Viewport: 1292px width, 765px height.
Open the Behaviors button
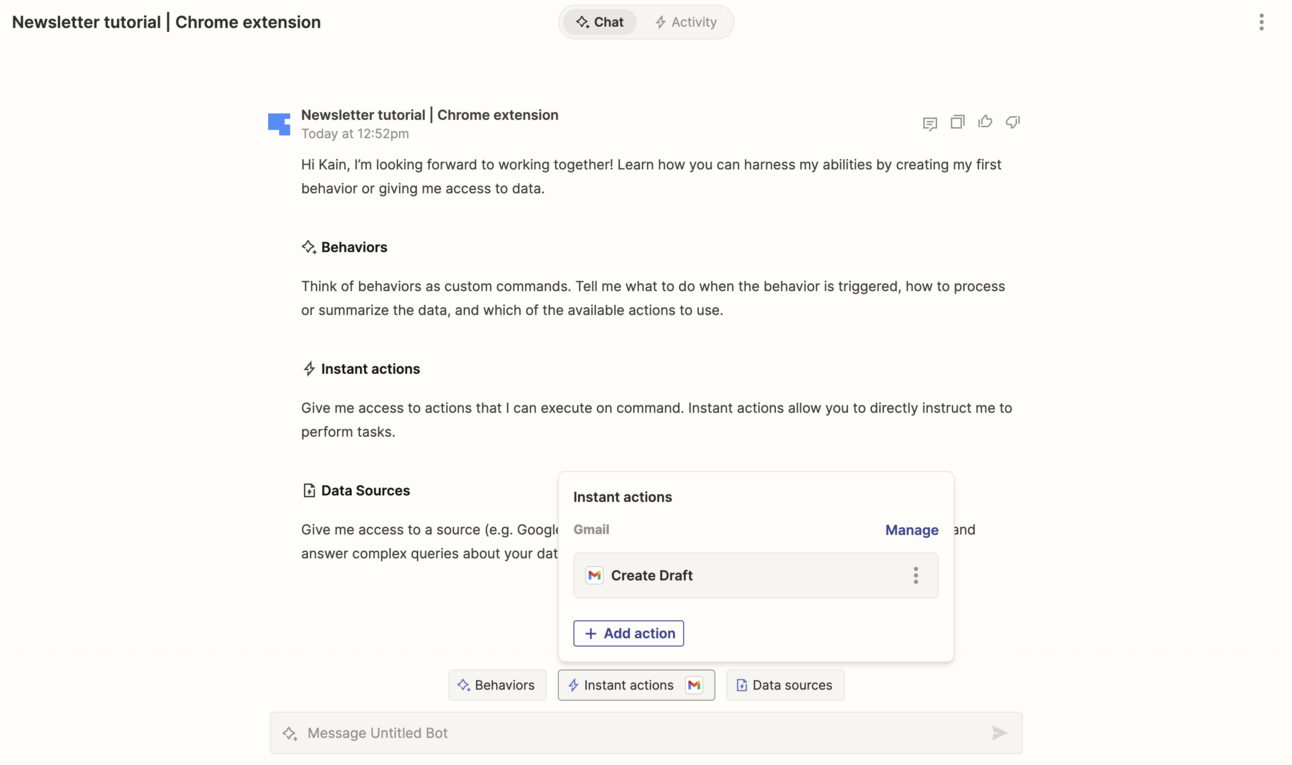click(x=497, y=685)
